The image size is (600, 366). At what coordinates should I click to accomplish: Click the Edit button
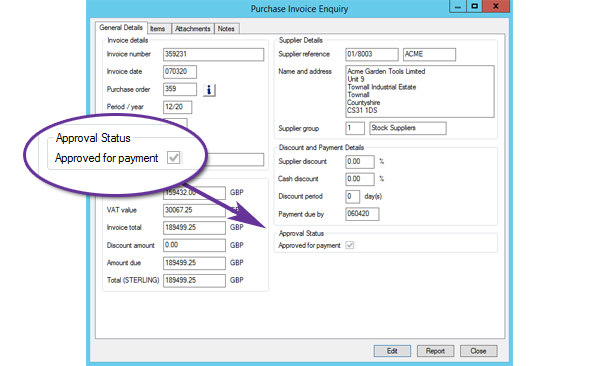[x=392, y=351]
